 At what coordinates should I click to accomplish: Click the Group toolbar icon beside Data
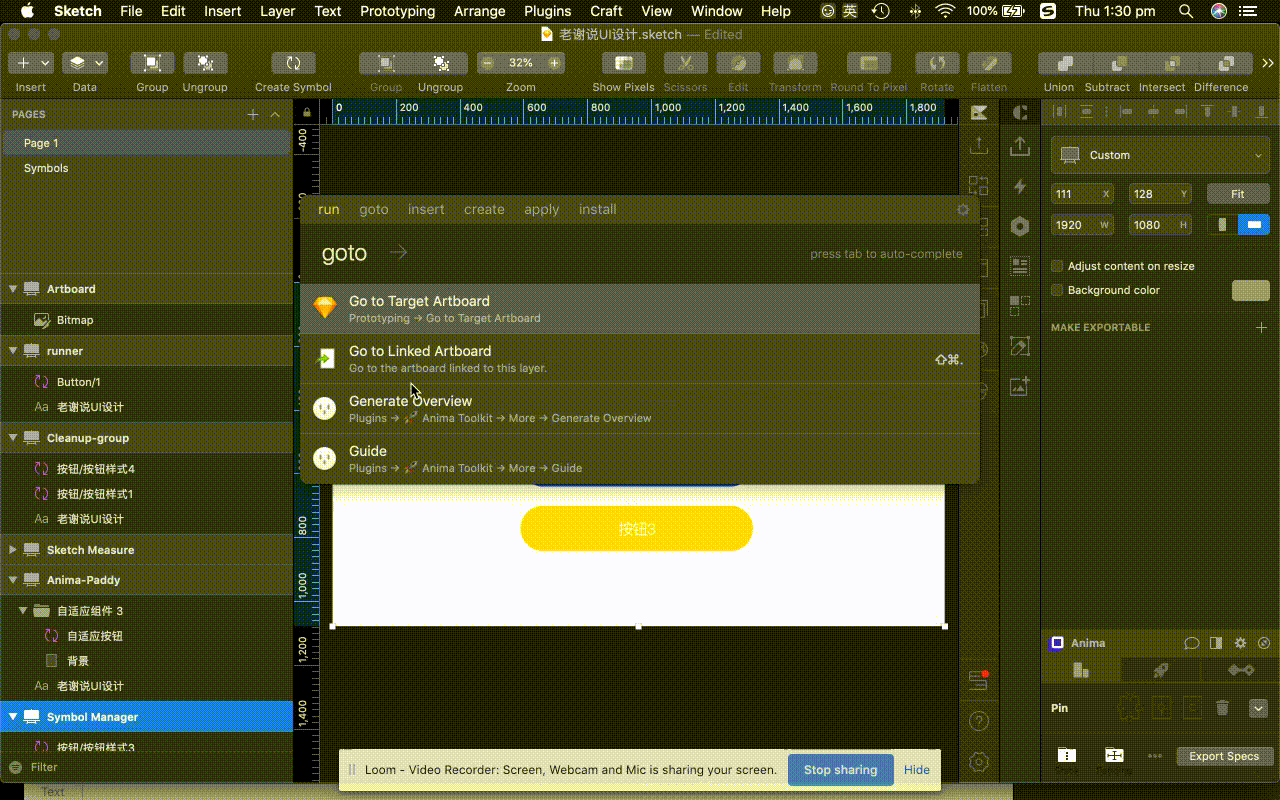(x=152, y=62)
